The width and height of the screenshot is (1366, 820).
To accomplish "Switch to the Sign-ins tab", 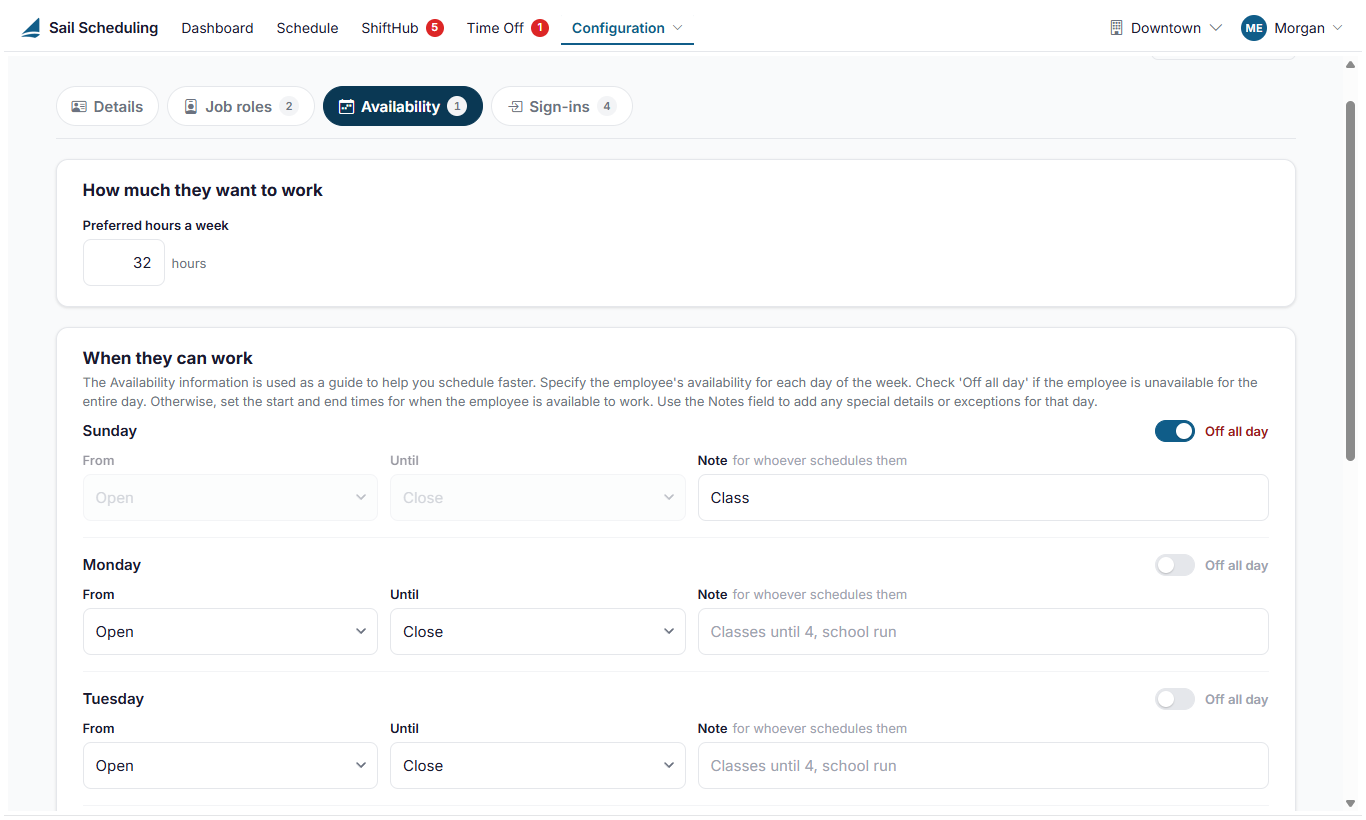I will 562,107.
